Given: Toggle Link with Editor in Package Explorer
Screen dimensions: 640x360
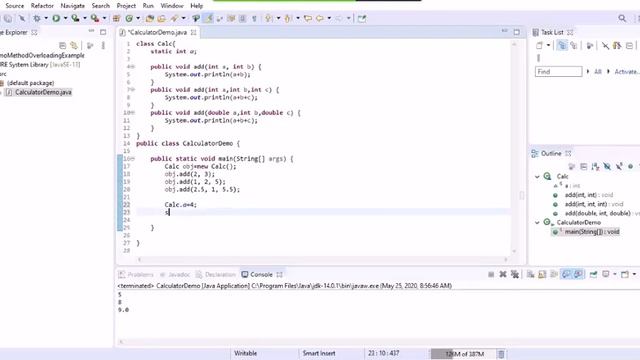Looking at the screenshot, I should (74, 45).
